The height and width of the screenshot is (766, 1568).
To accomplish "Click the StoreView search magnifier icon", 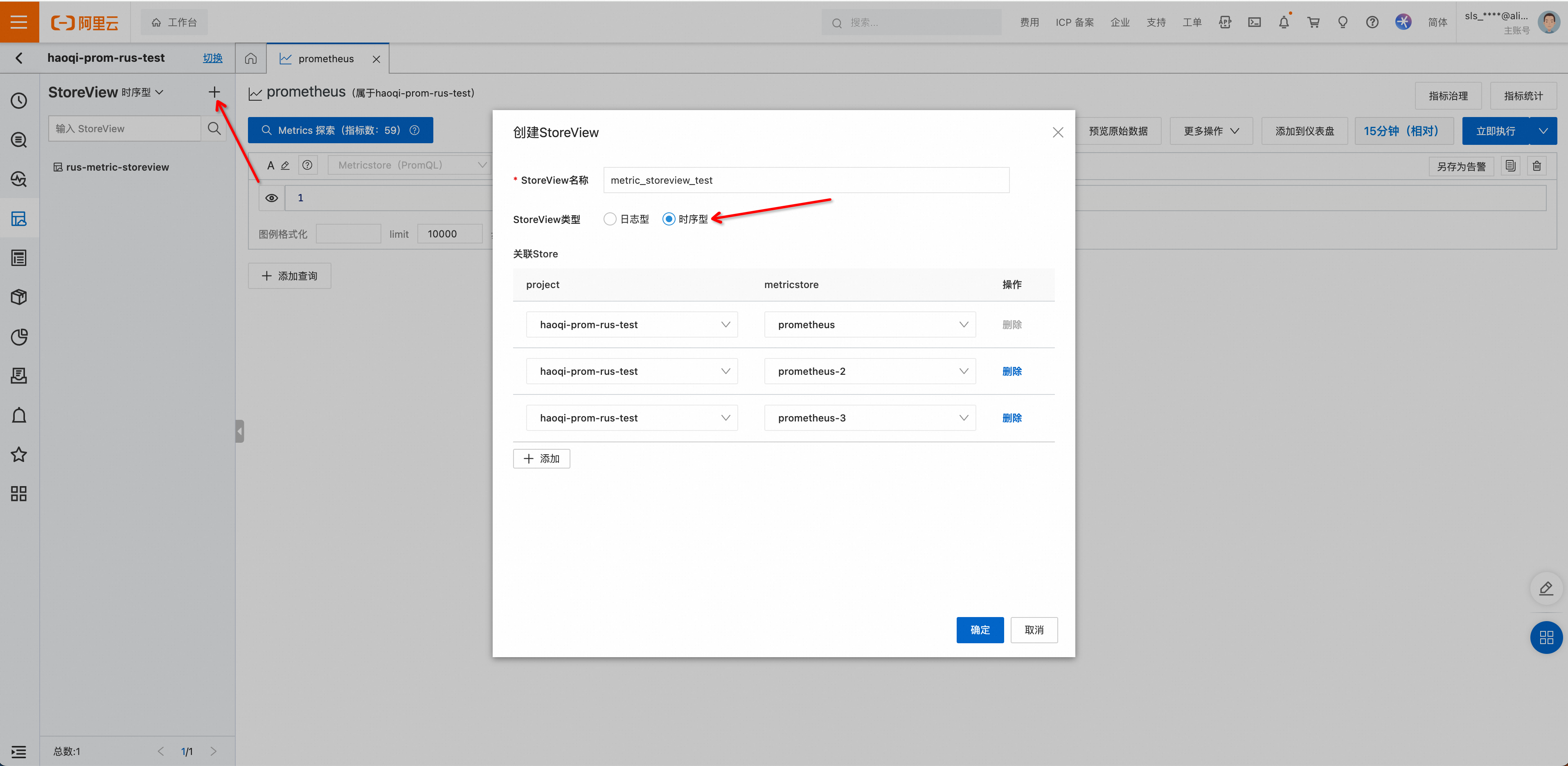I will pyautogui.click(x=214, y=128).
